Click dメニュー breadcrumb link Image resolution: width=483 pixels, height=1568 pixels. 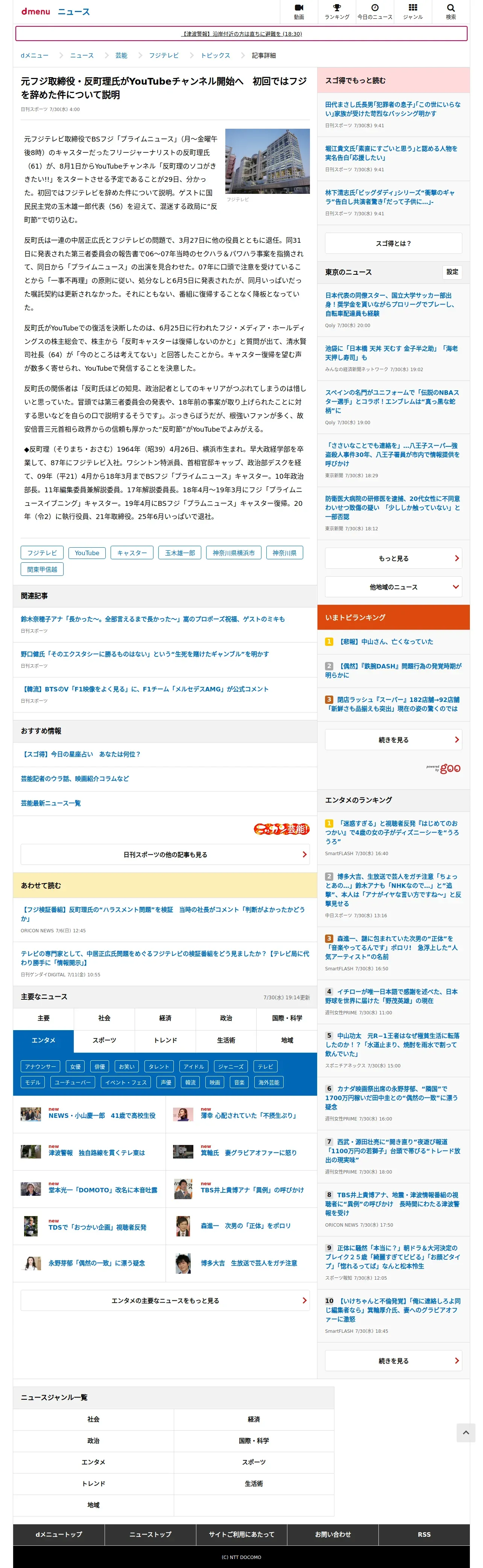click(x=35, y=55)
